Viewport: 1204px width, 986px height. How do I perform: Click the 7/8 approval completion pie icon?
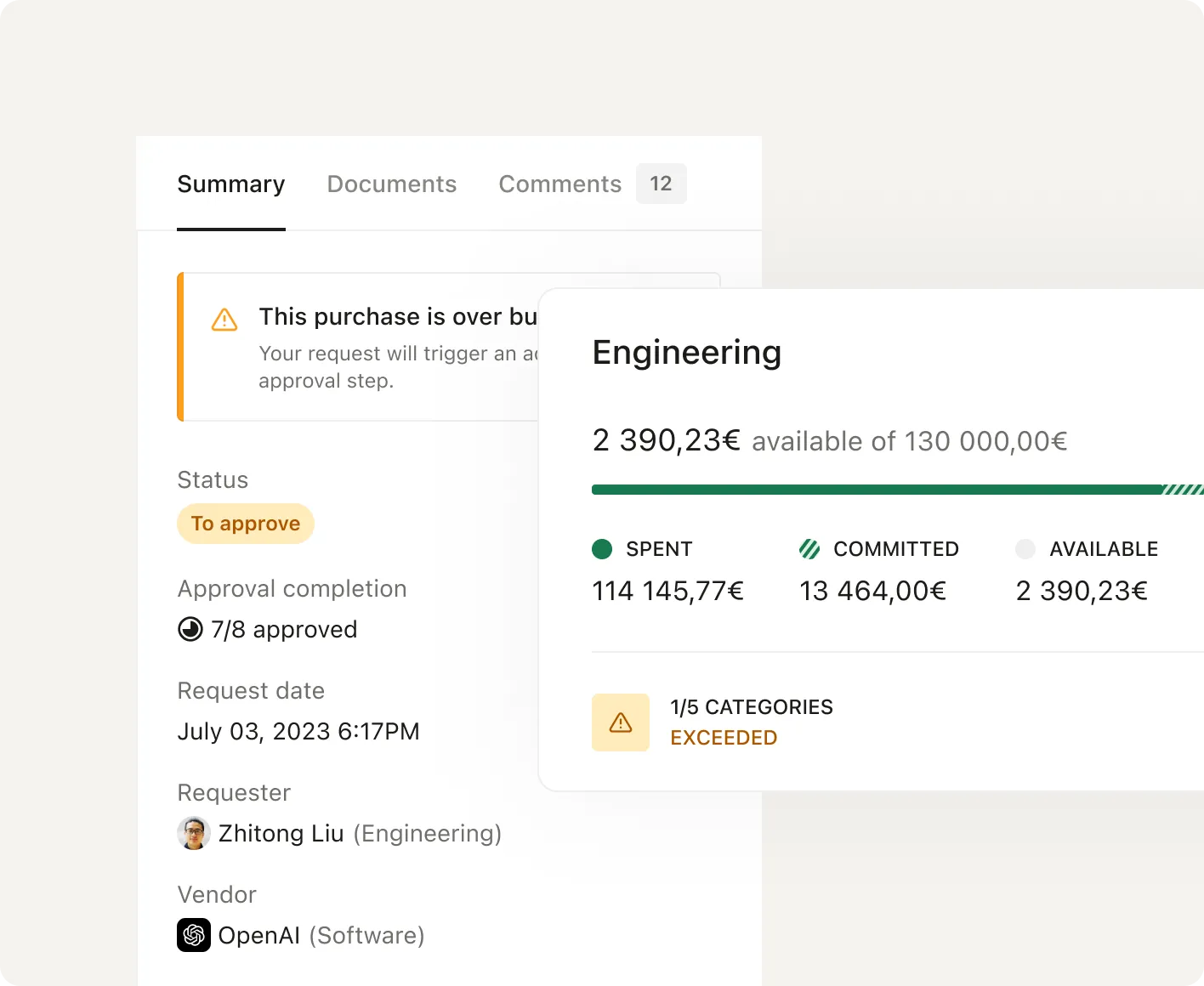[x=190, y=629]
